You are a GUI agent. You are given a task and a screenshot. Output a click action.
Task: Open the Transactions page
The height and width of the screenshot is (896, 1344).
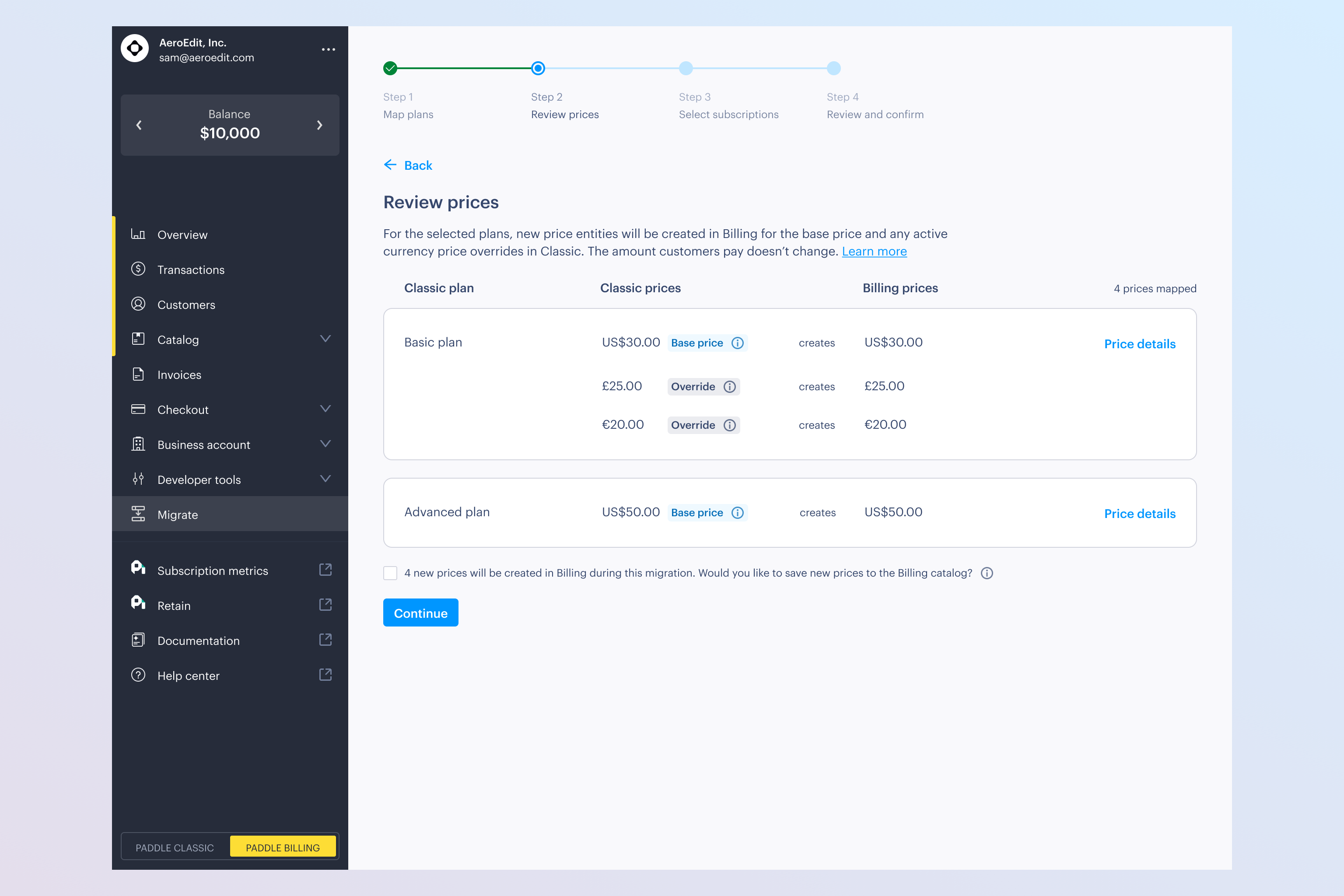click(x=191, y=269)
